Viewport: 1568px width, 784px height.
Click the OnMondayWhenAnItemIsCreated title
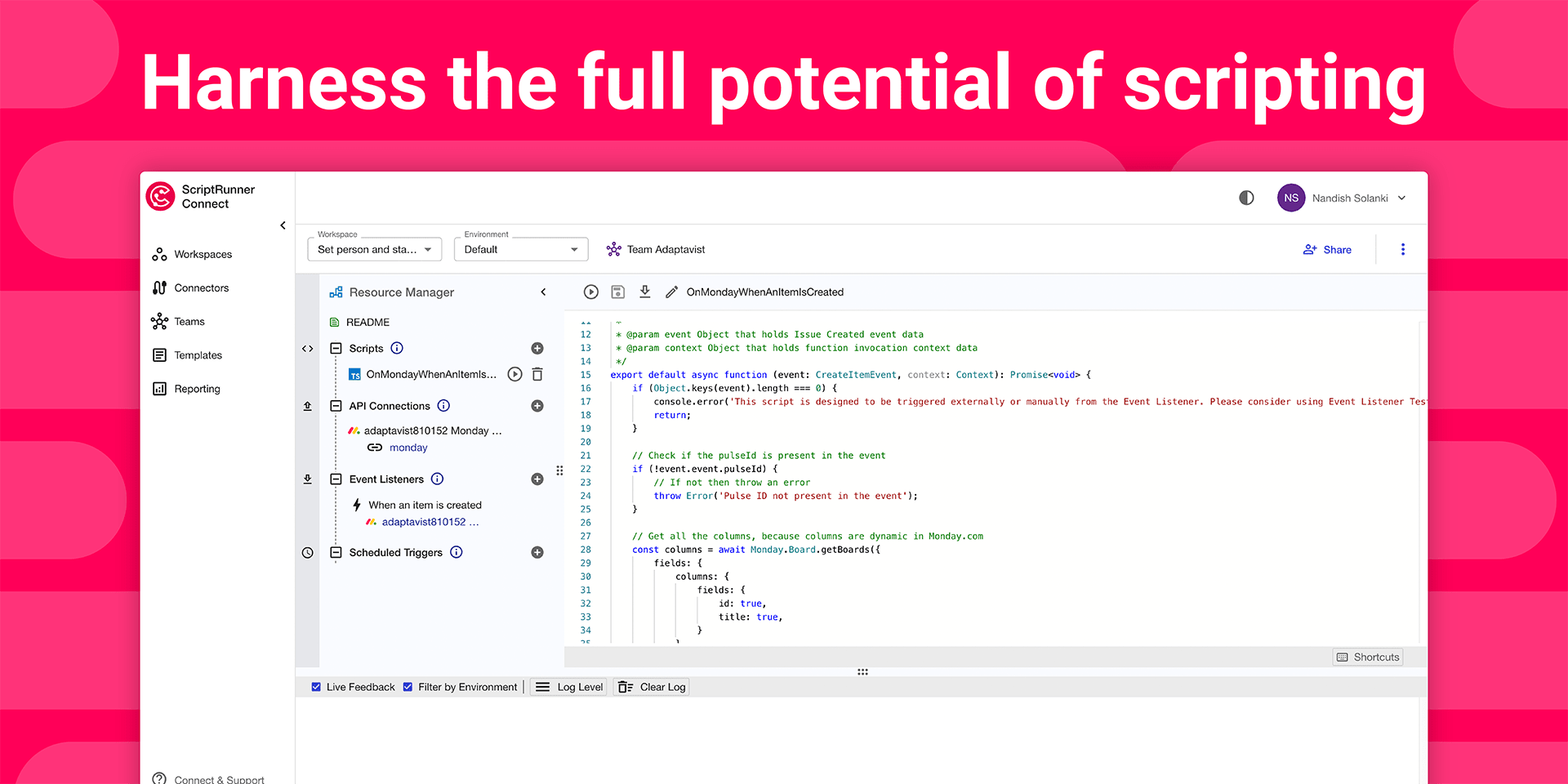point(765,292)
